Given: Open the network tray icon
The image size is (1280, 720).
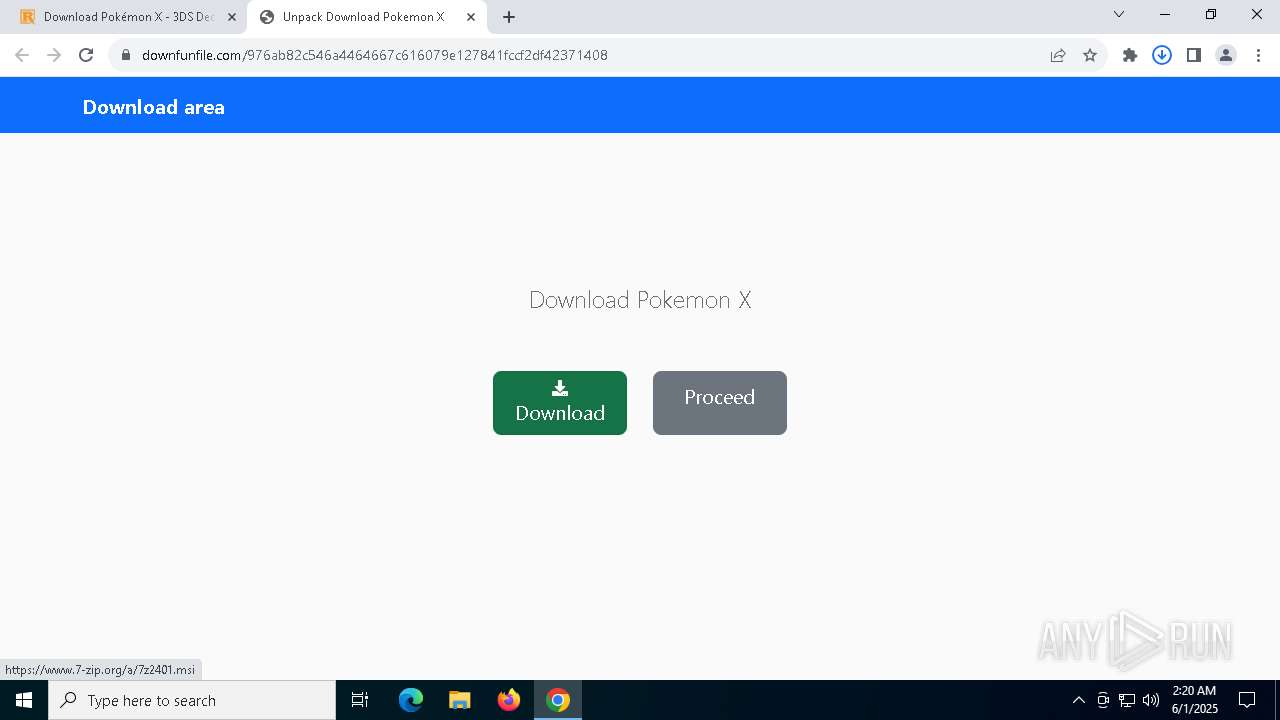Looking at the screenshot, I should (1127, 700).
